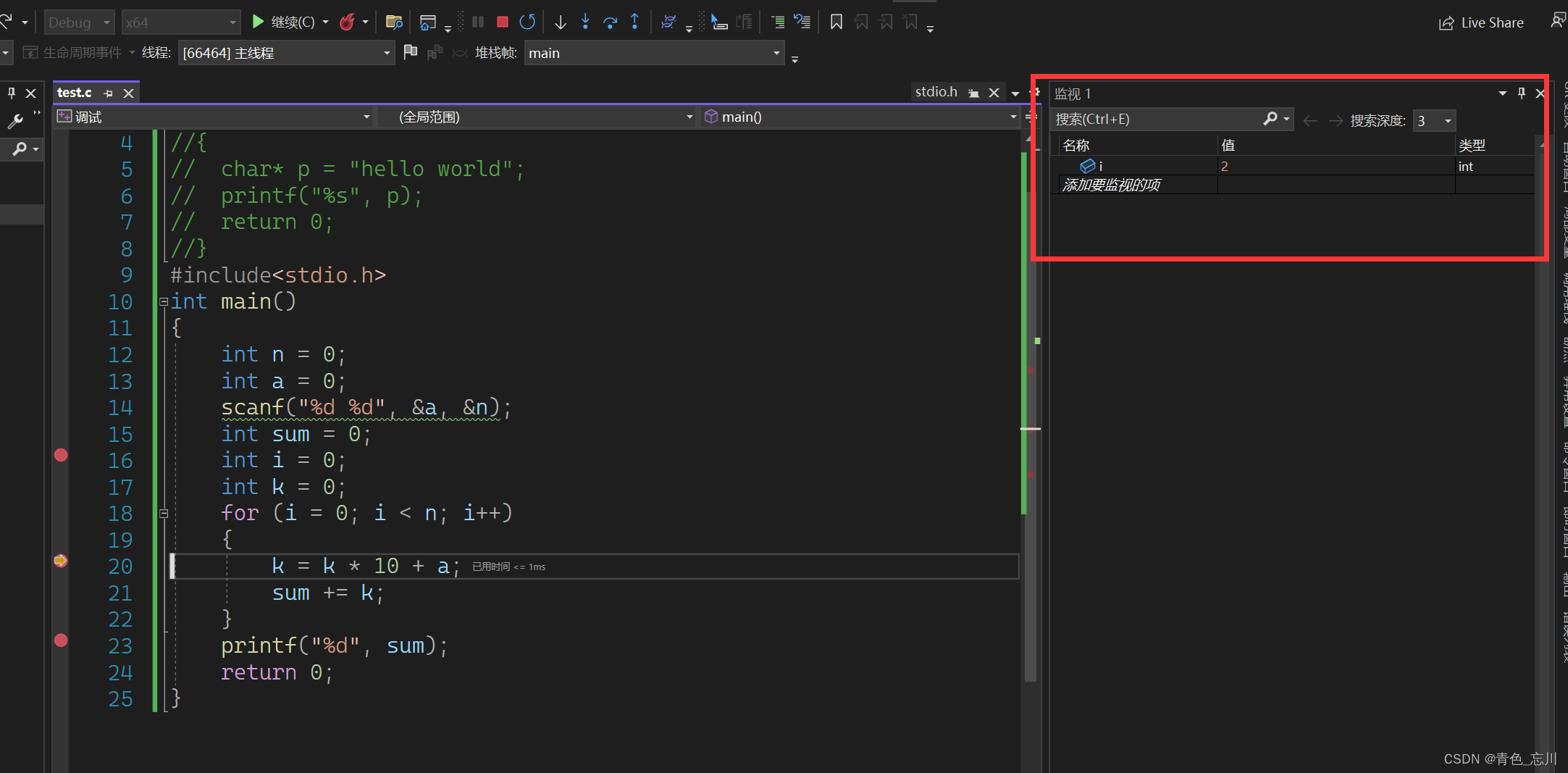
Task: Toggle the breakpoint on line 23
Action: pyautogui.click(x=61, y=640)
